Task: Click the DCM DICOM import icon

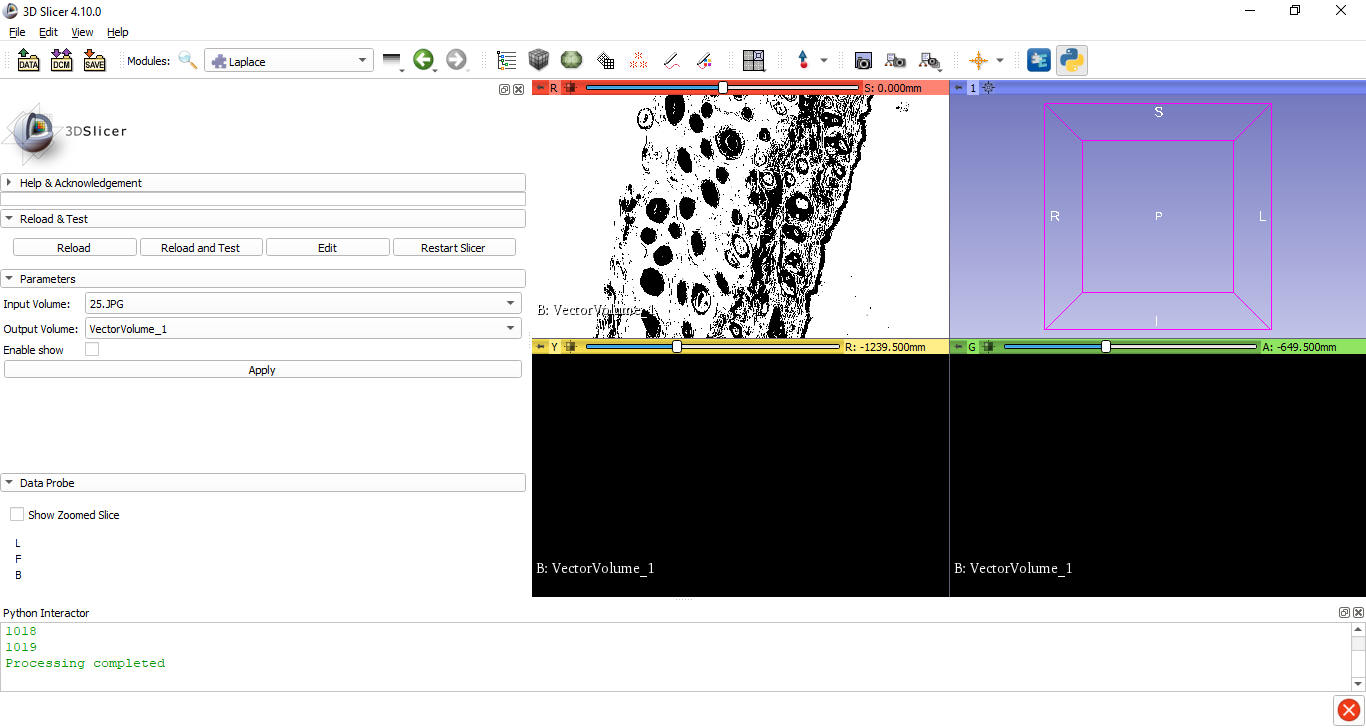Action: 61,61
